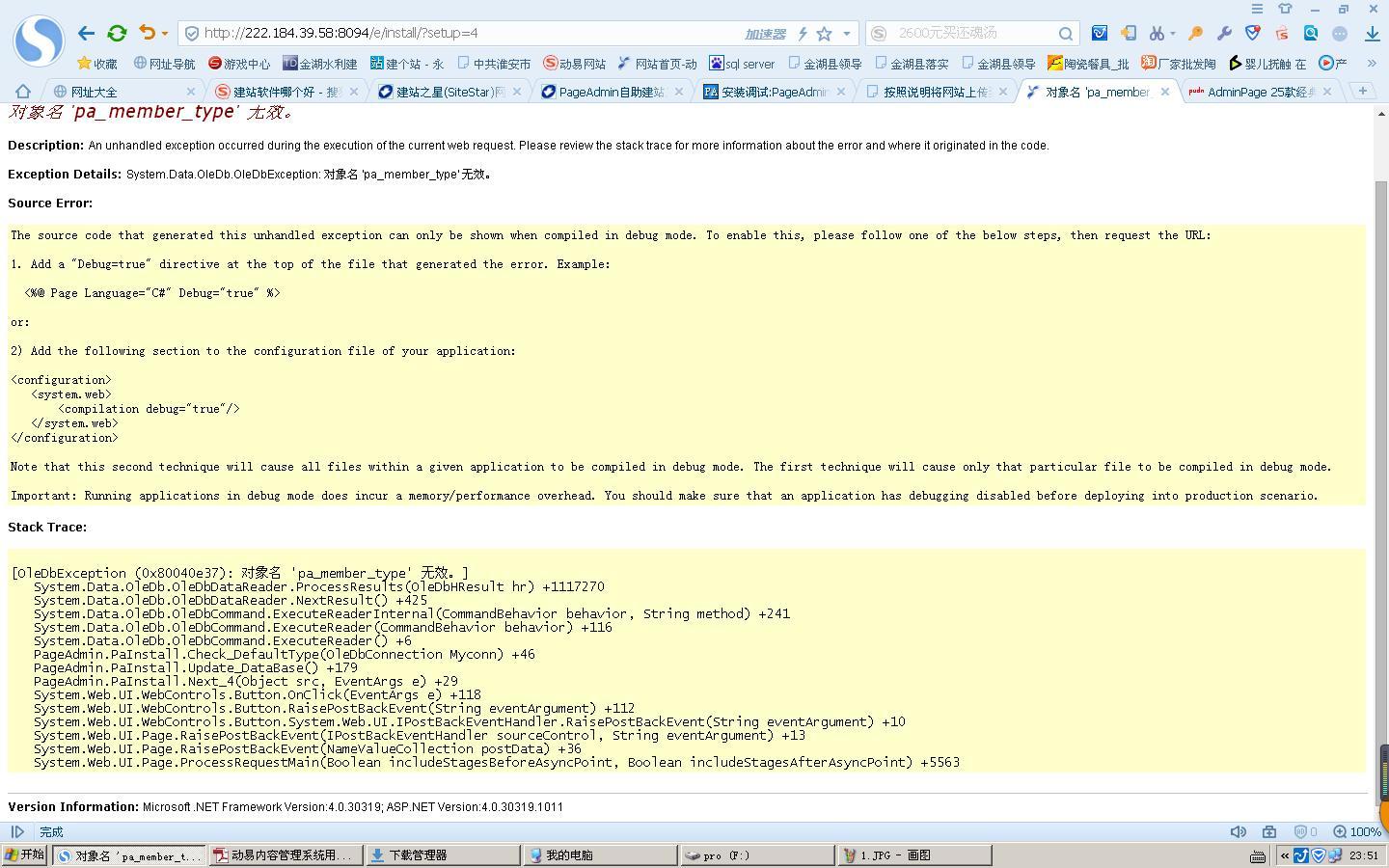Toggle the sound mute icon in status bar
Screen dimensions: 1389x868
coord(1238,831)
